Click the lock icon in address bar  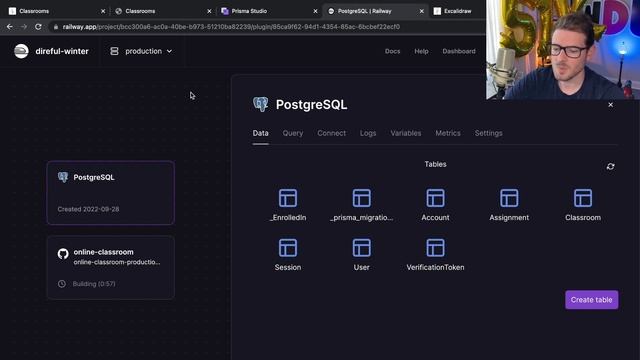click(56, 27)
